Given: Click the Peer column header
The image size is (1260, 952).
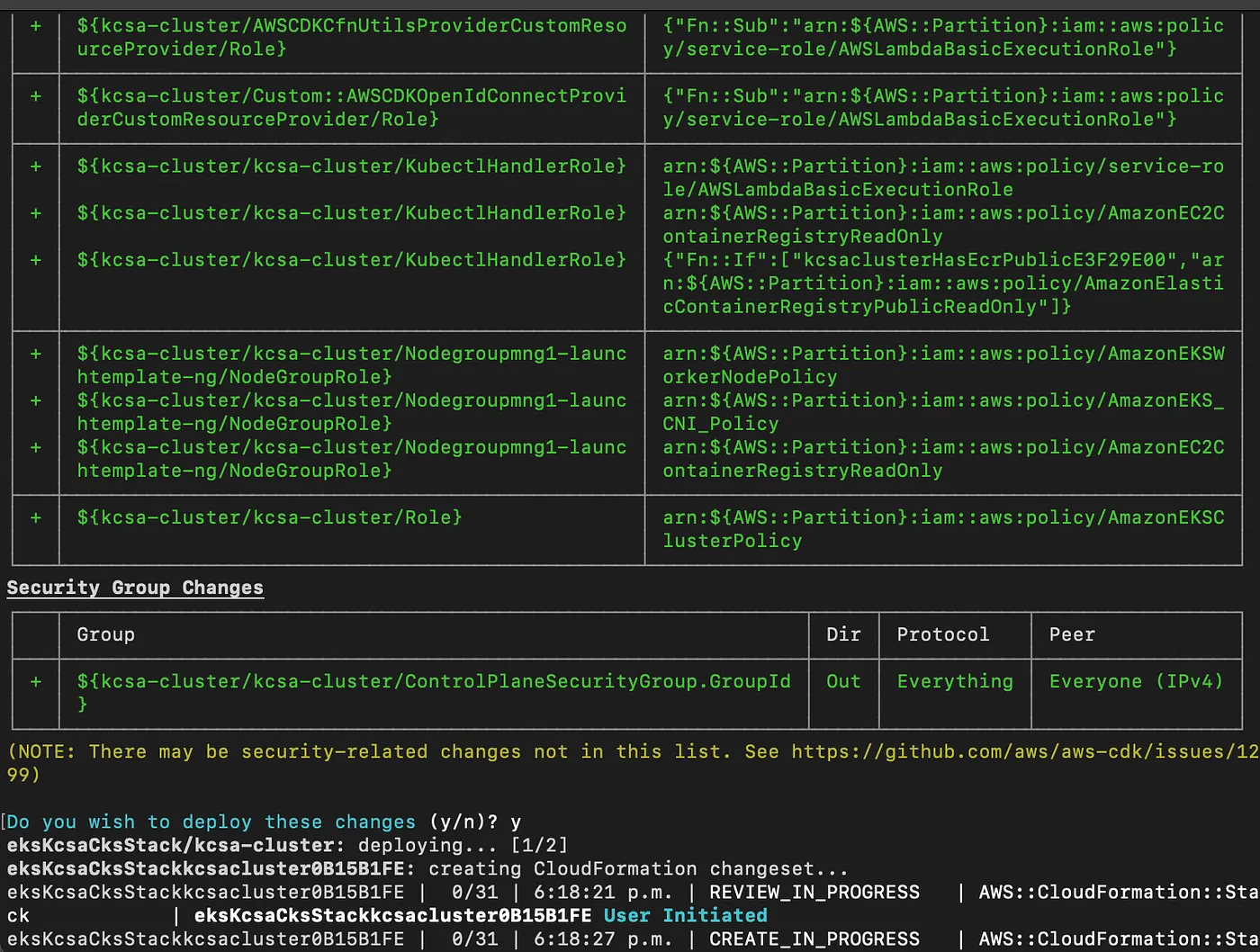Looking at the screenshot, I should tap(1072, 634).
